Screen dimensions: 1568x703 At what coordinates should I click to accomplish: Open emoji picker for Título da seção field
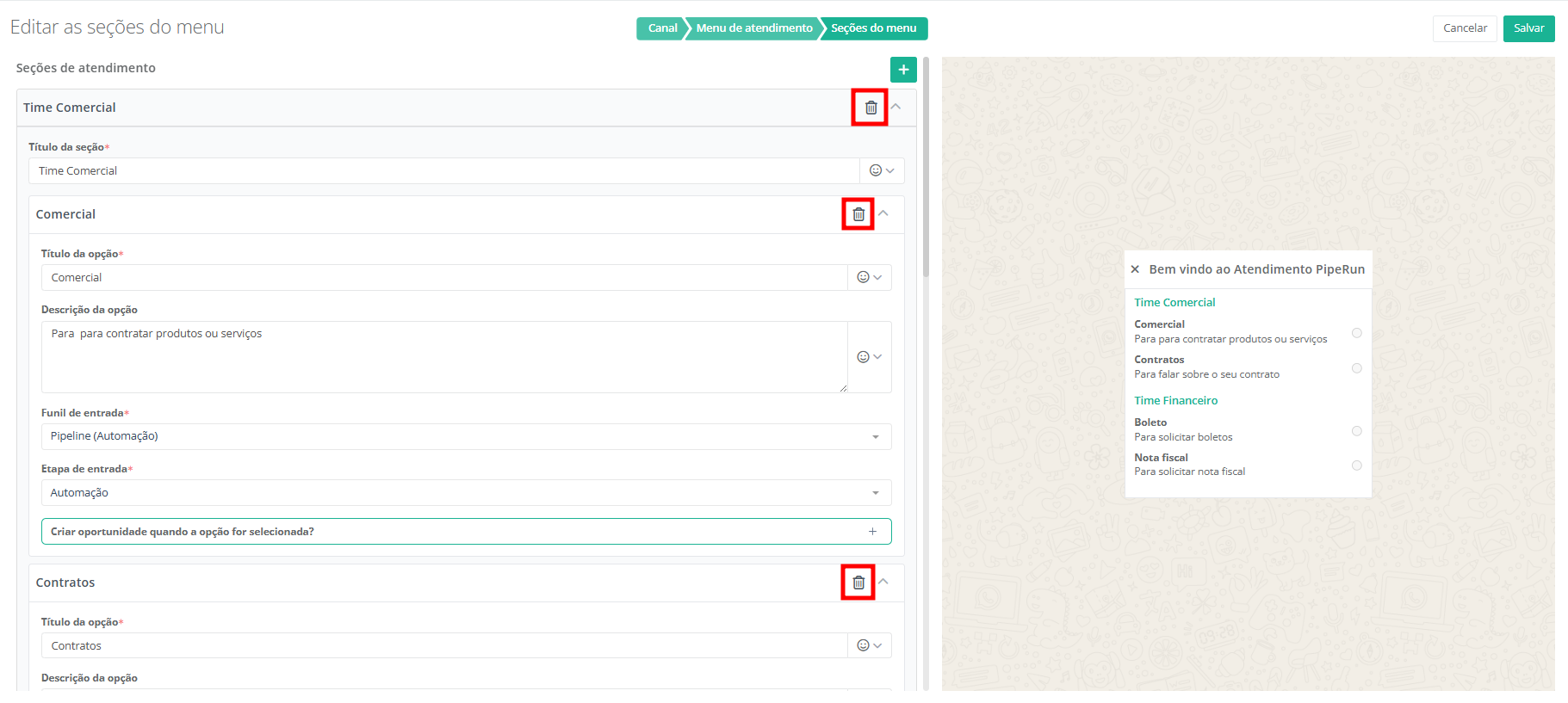click(882, 170)
